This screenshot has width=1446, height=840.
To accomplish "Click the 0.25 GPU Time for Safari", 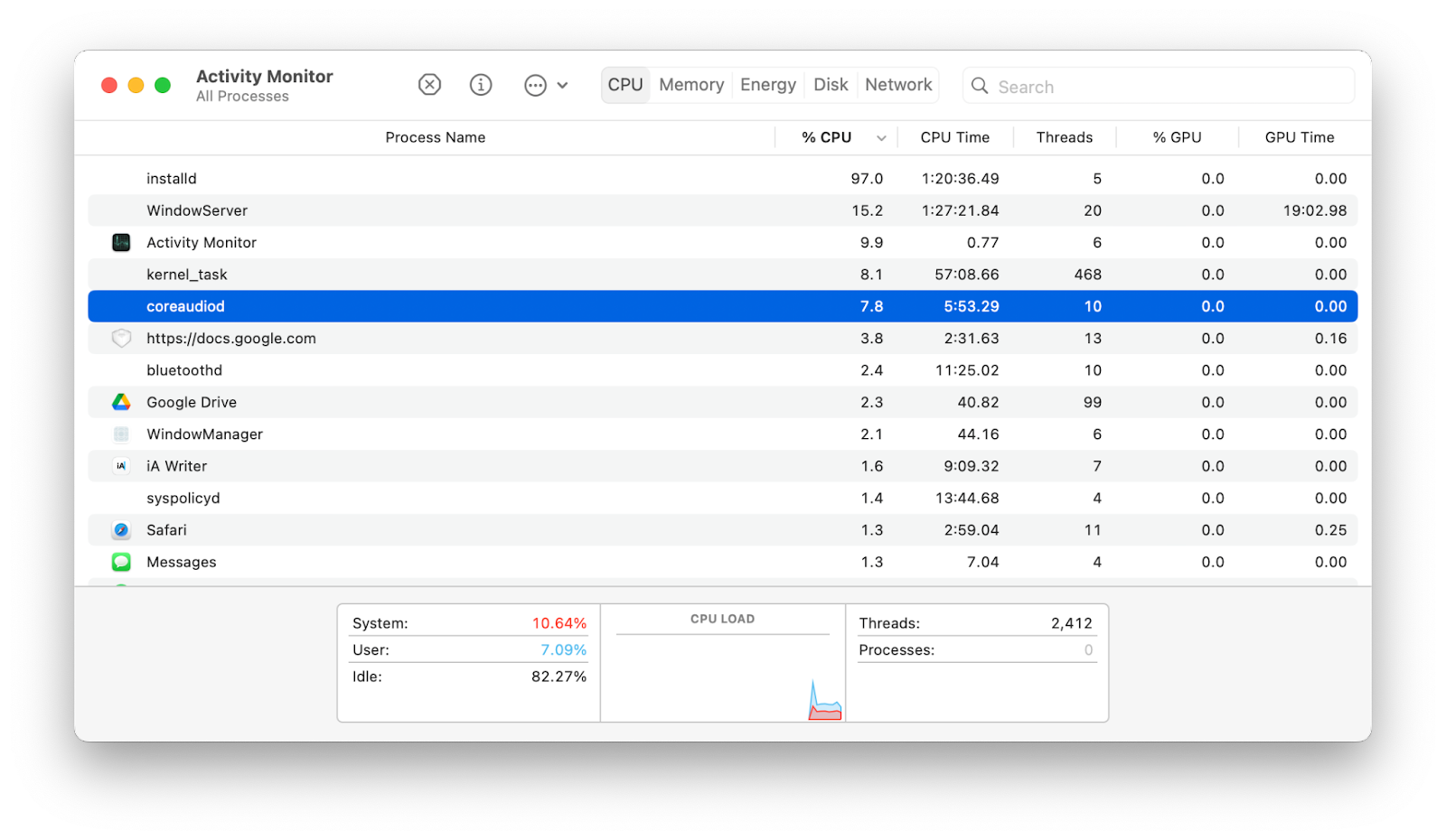I will pyautogui.click(x=1330, y=530).
